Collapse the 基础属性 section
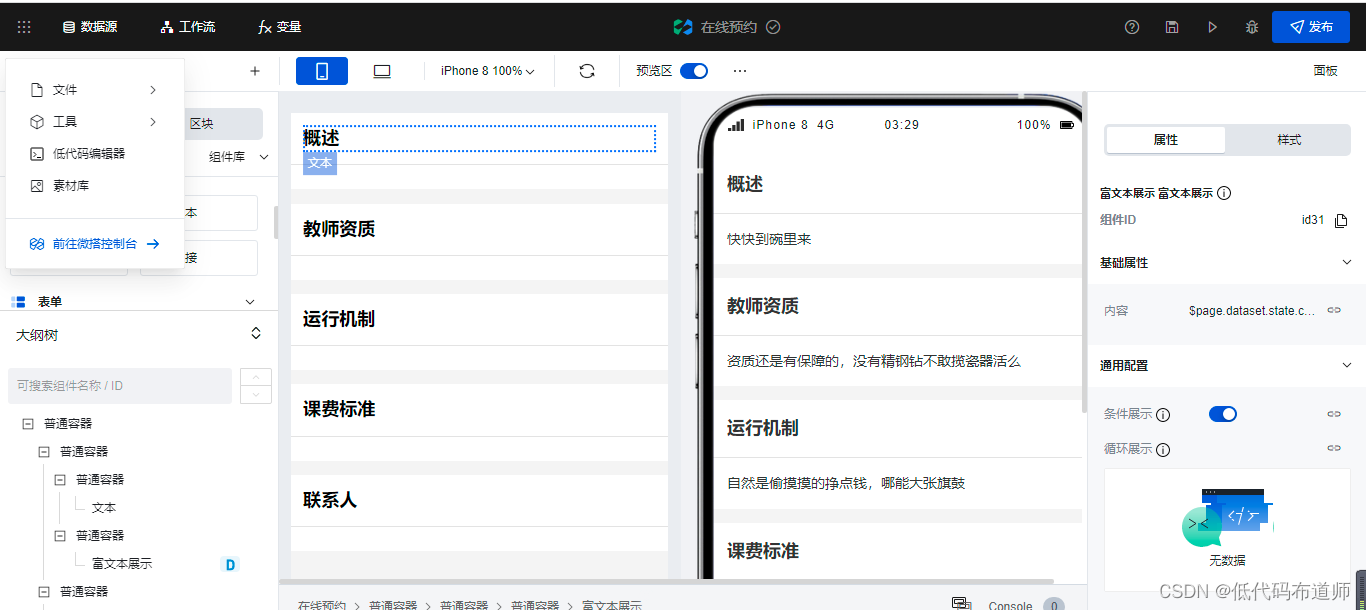1366x610 pixels. click(1346, 263)
